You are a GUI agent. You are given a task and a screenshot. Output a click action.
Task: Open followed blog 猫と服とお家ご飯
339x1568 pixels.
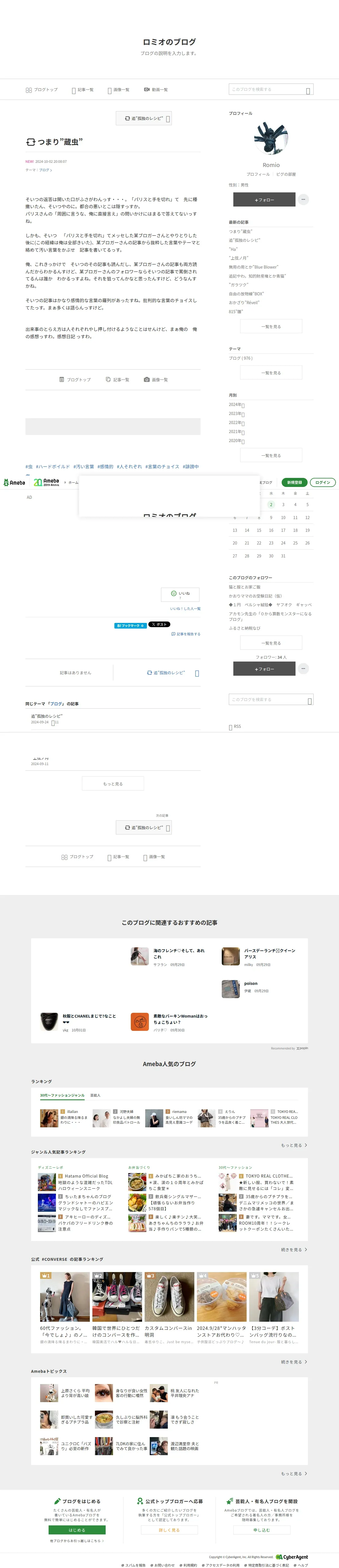coord(244,587)
